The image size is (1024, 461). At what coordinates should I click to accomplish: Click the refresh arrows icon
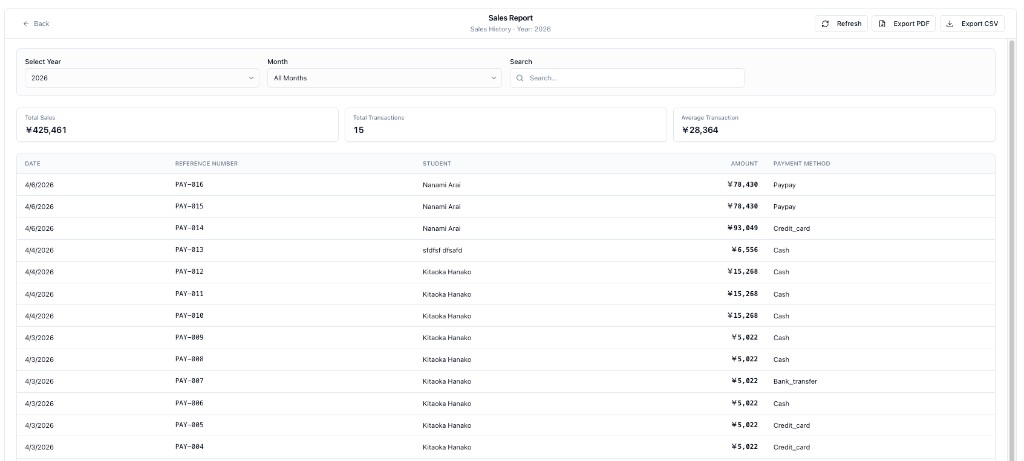tap(825, 24)
